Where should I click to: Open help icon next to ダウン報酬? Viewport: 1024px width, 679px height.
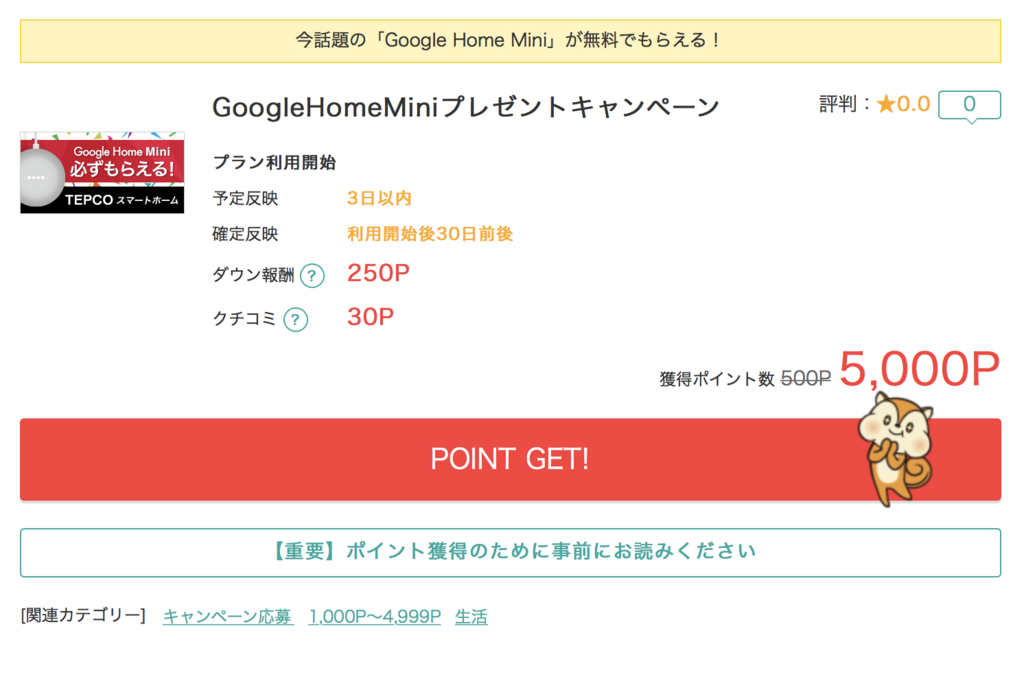pyautogui.click(x=312, y=276)
